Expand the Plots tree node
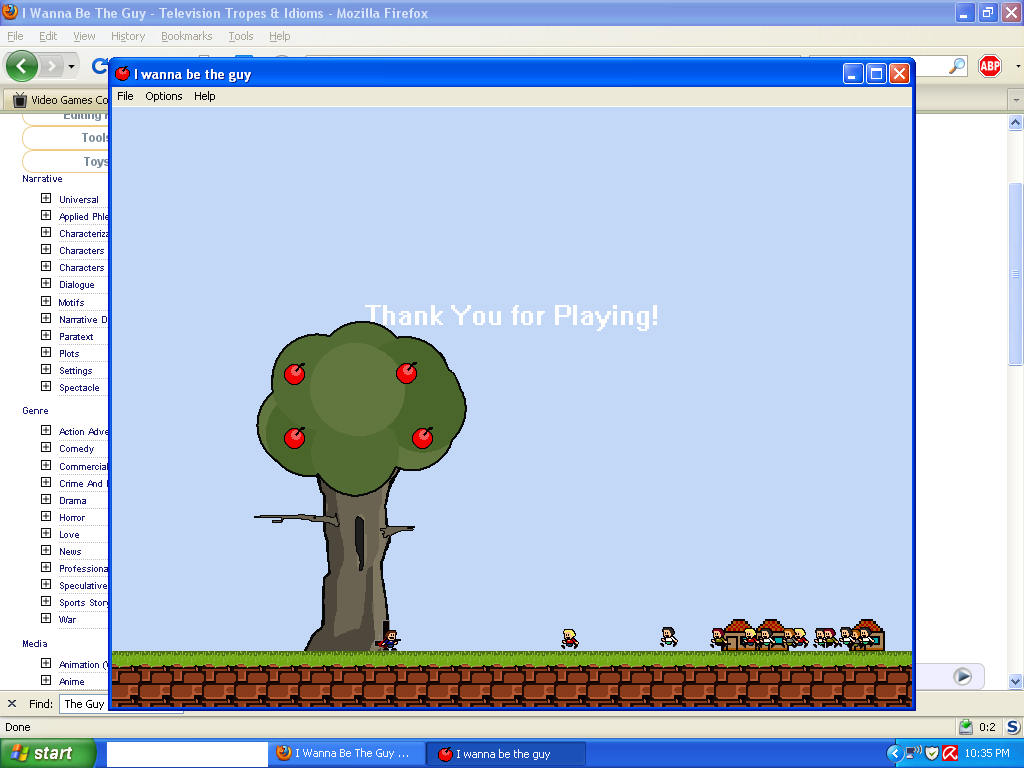The width and height of the screenshot is (1024, 768). (46, 352)
